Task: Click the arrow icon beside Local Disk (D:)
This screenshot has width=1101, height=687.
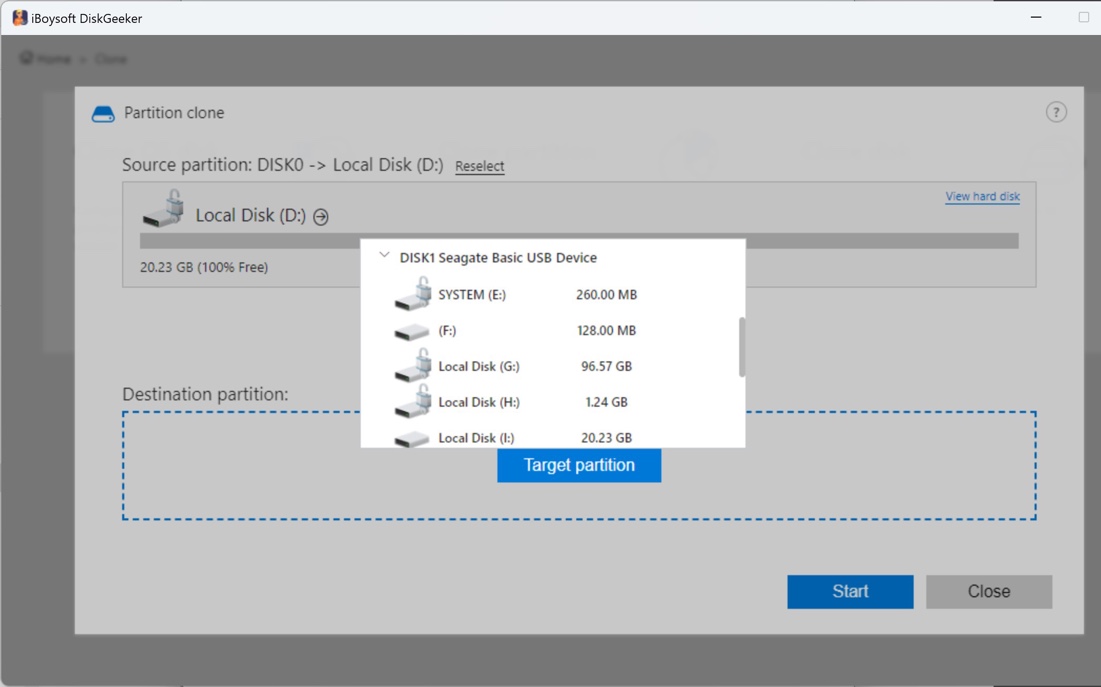Action: click(321, 217)
